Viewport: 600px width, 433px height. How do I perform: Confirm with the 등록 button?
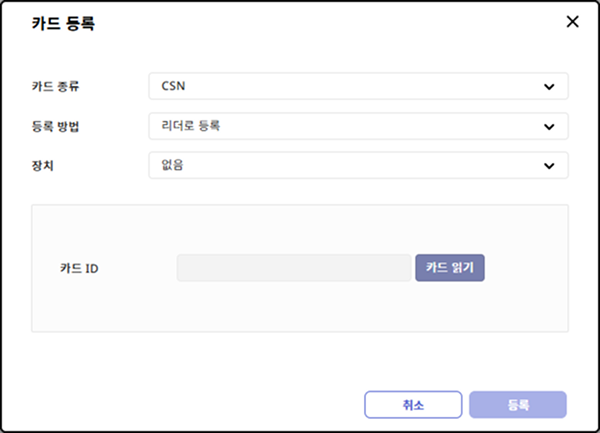click(x=518, y=405)
